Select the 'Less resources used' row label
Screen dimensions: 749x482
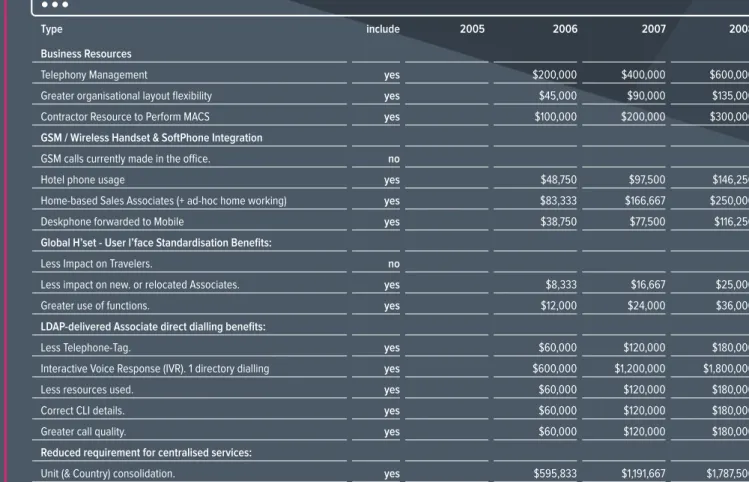point(87,390)
